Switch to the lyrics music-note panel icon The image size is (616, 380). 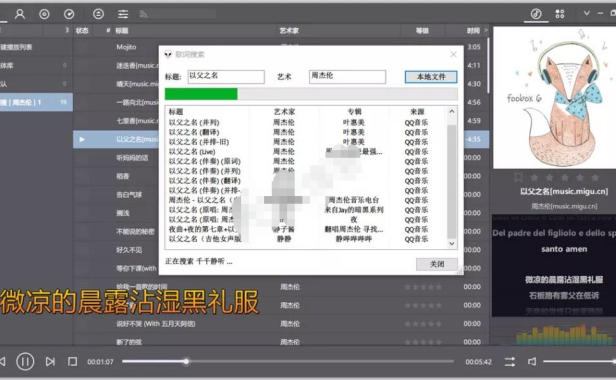[x=536, y=14]
